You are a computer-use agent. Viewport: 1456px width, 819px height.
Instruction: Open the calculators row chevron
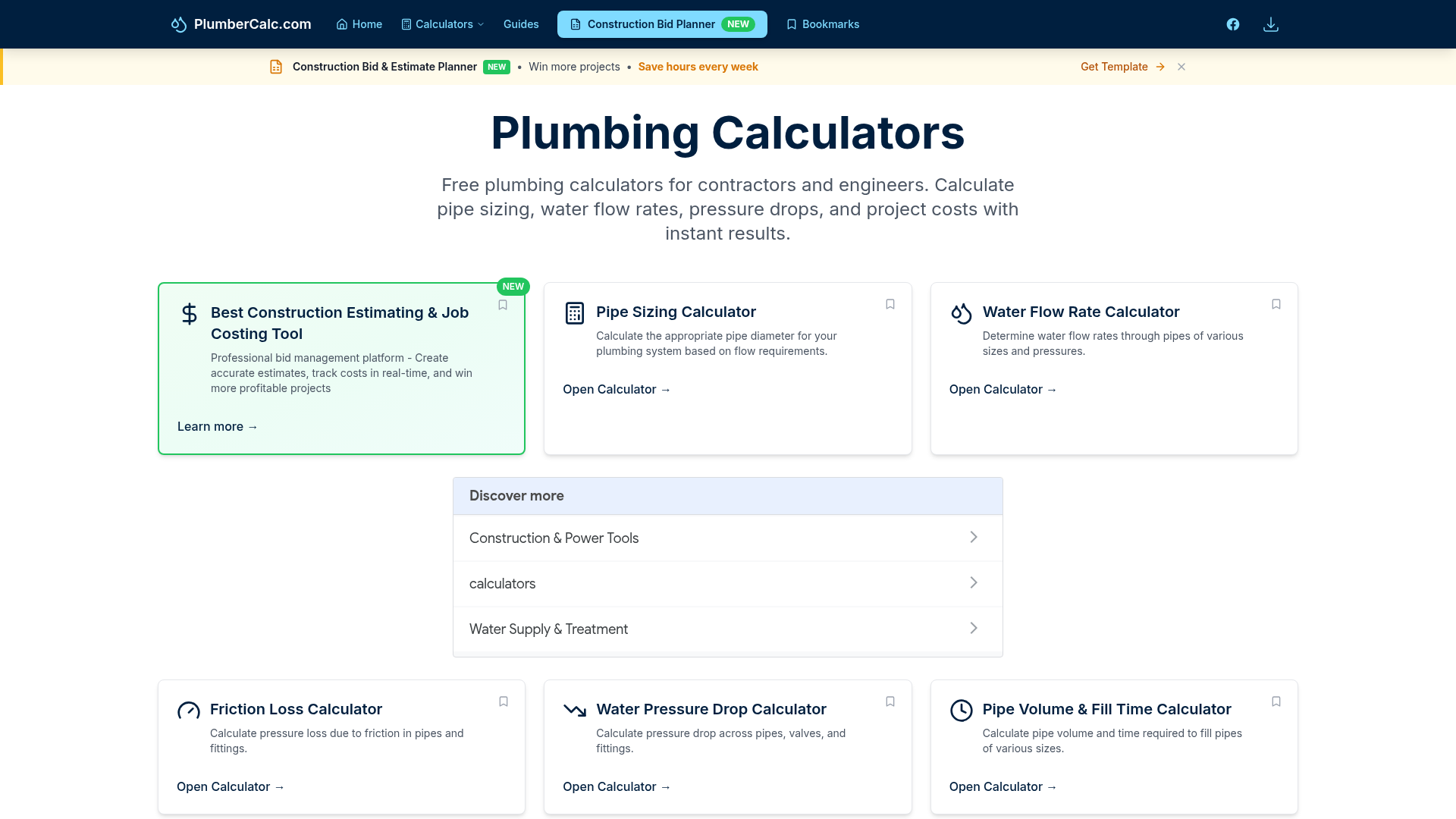coord(974,582)
